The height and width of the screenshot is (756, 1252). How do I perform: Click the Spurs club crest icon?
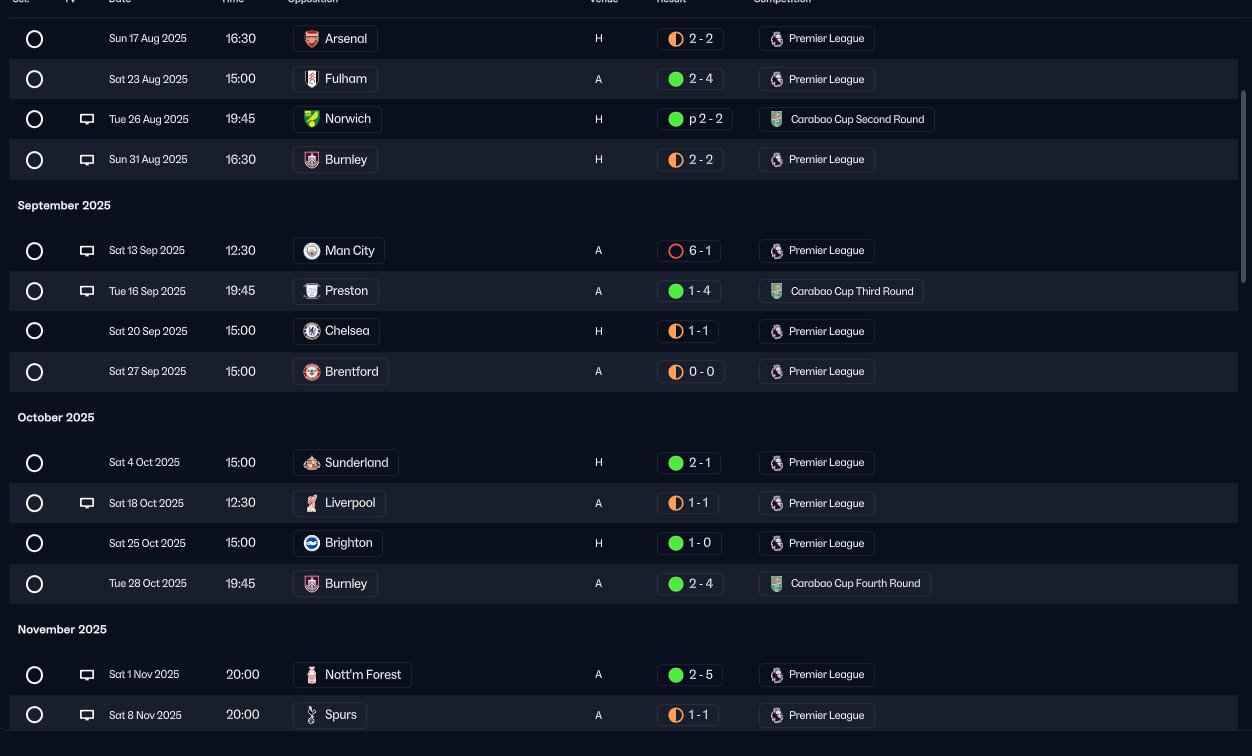[311, 715]
